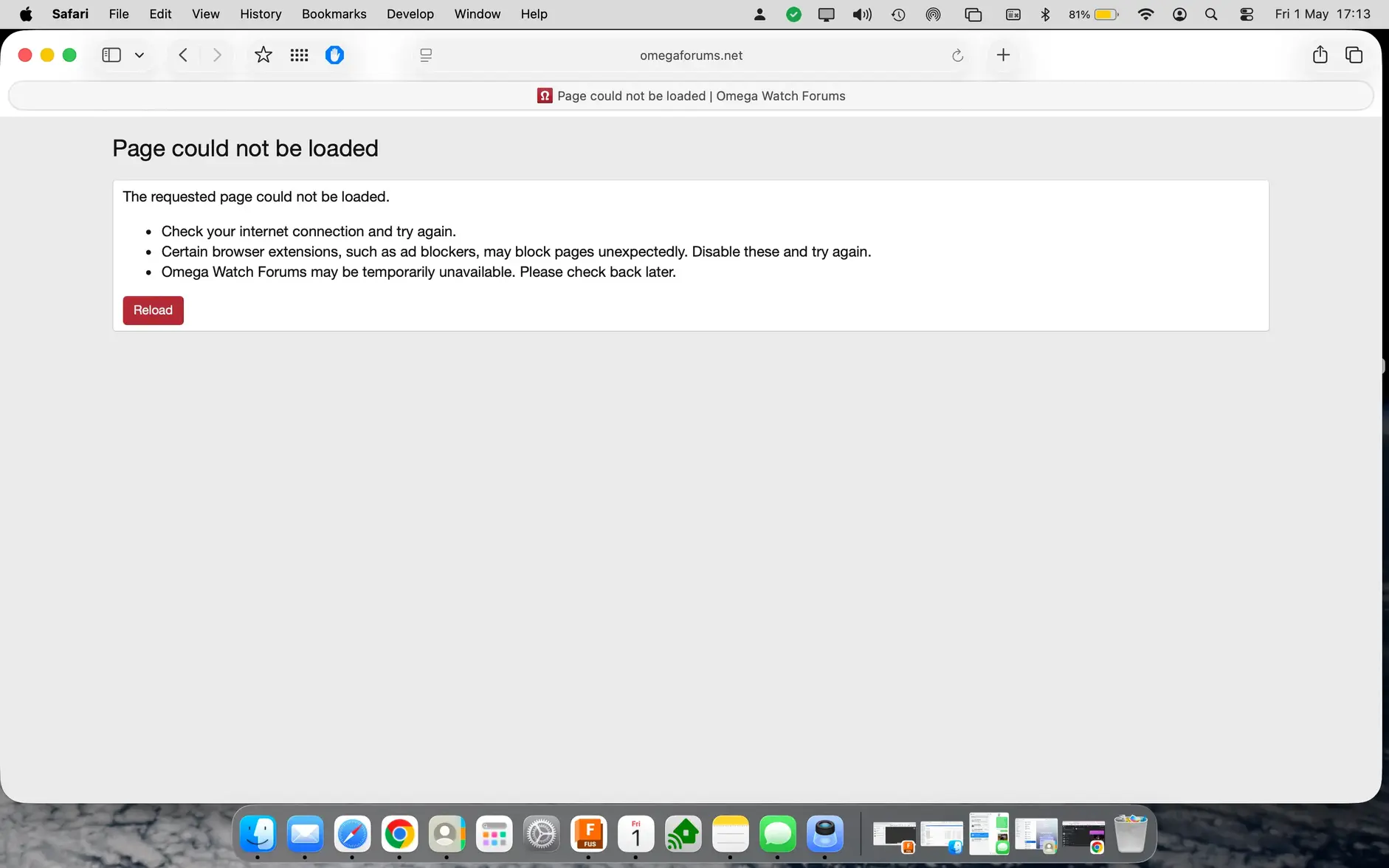Open the History menu

click(261, 14)
